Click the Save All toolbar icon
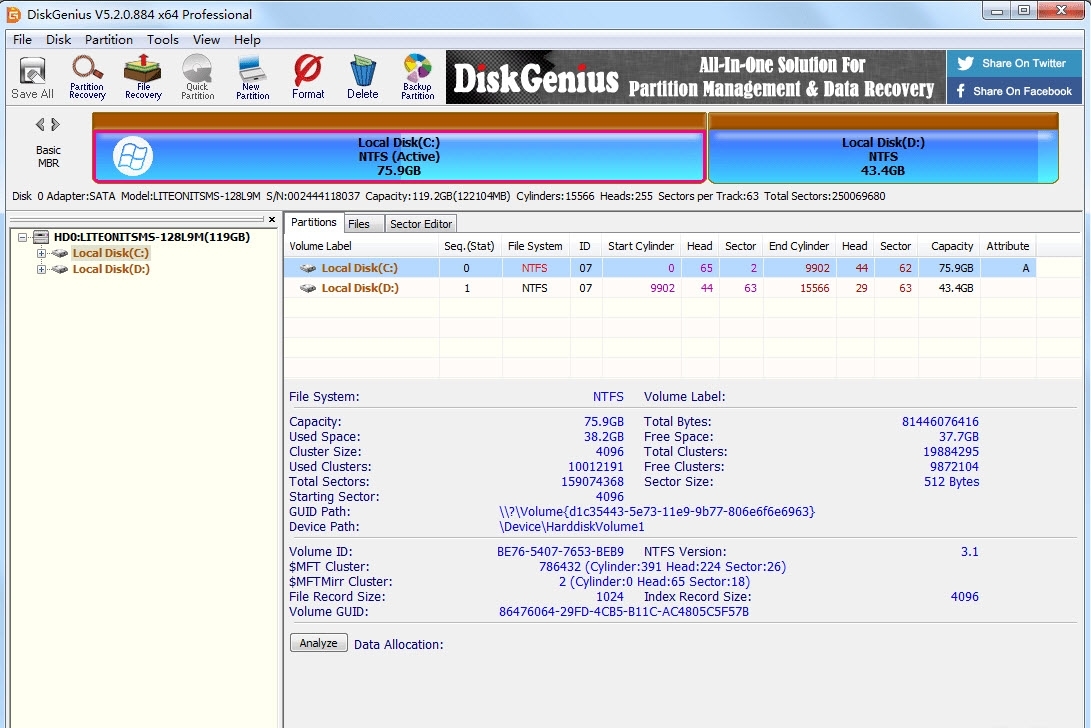 click(x=32, y=78)
